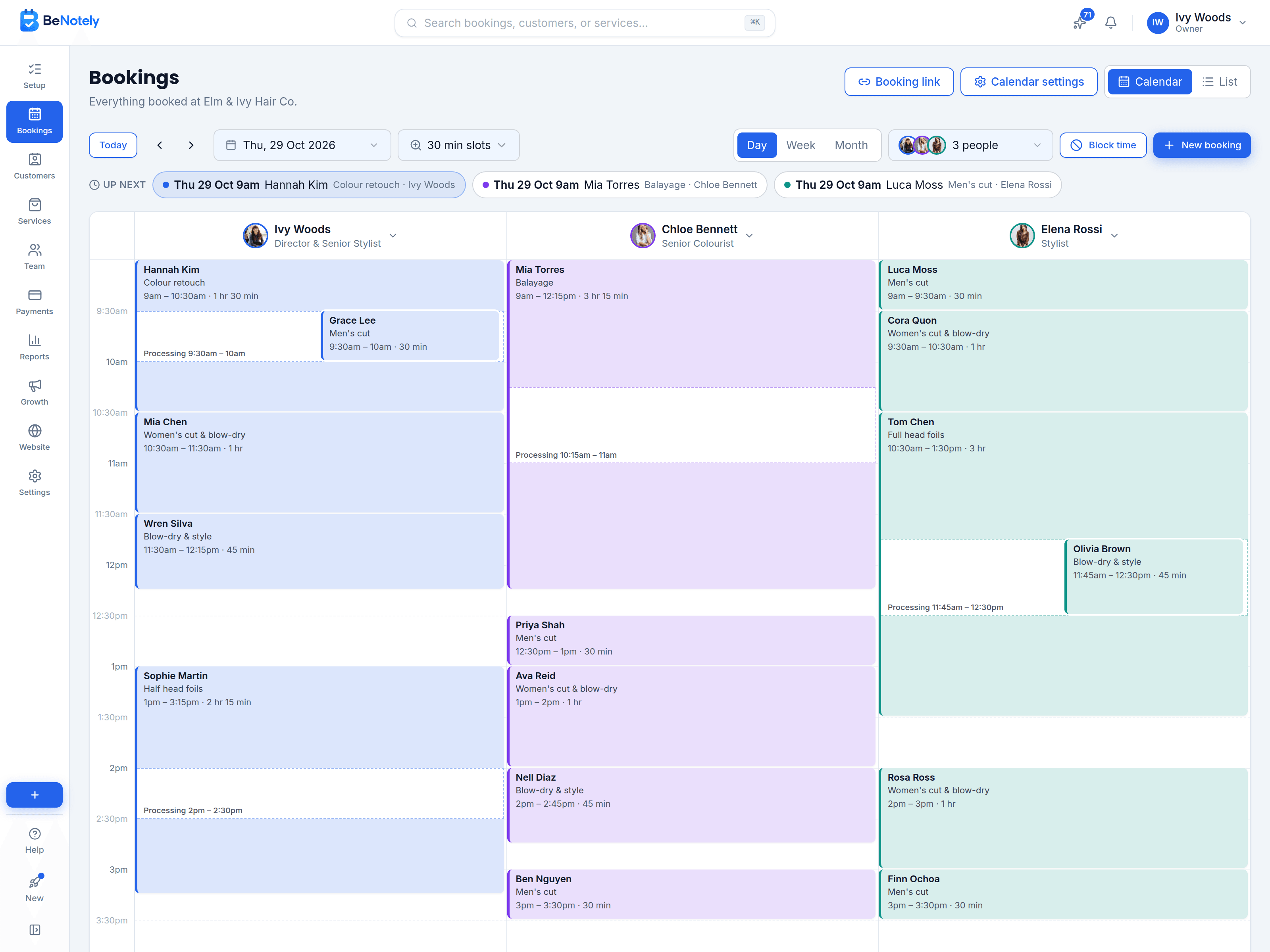Open Bookings in the sidebar
Image resolution: width=1270 pixels, height=952 pixels.
pyautogui.click(x=35, y=122)
